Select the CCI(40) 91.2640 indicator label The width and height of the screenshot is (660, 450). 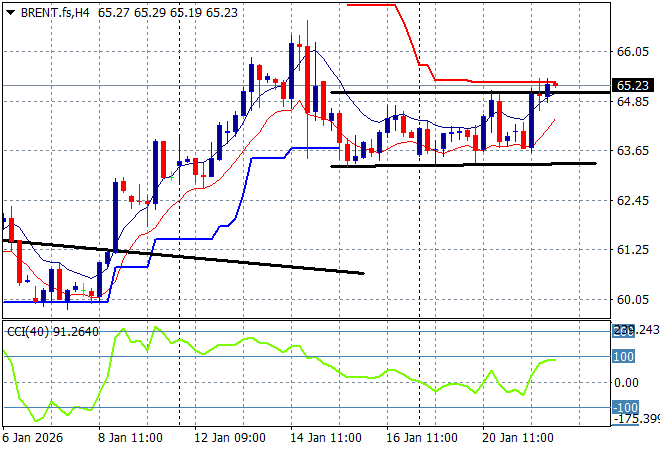click(x=53, y=332)
